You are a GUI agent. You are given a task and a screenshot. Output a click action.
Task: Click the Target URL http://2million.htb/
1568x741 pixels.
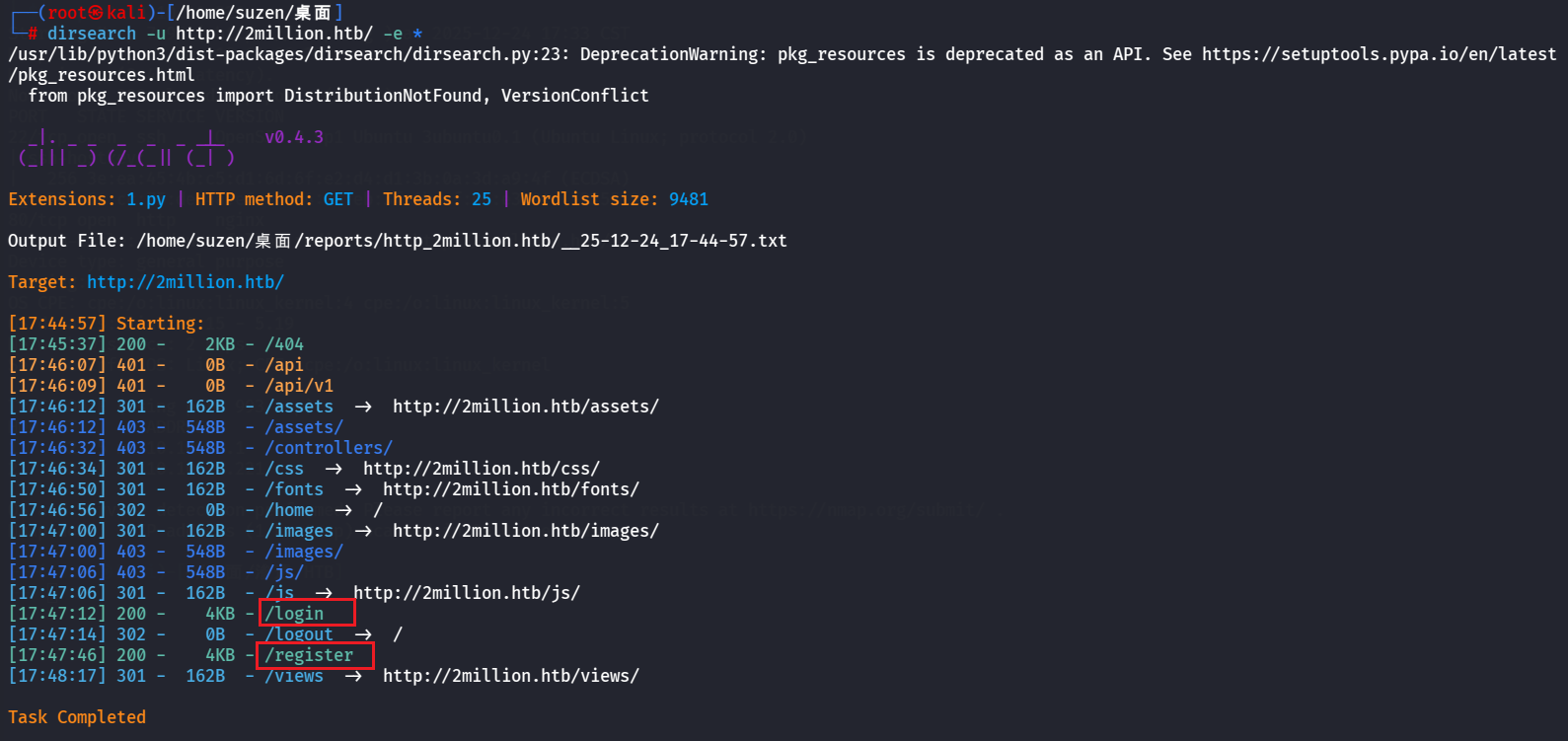[186, 282]
